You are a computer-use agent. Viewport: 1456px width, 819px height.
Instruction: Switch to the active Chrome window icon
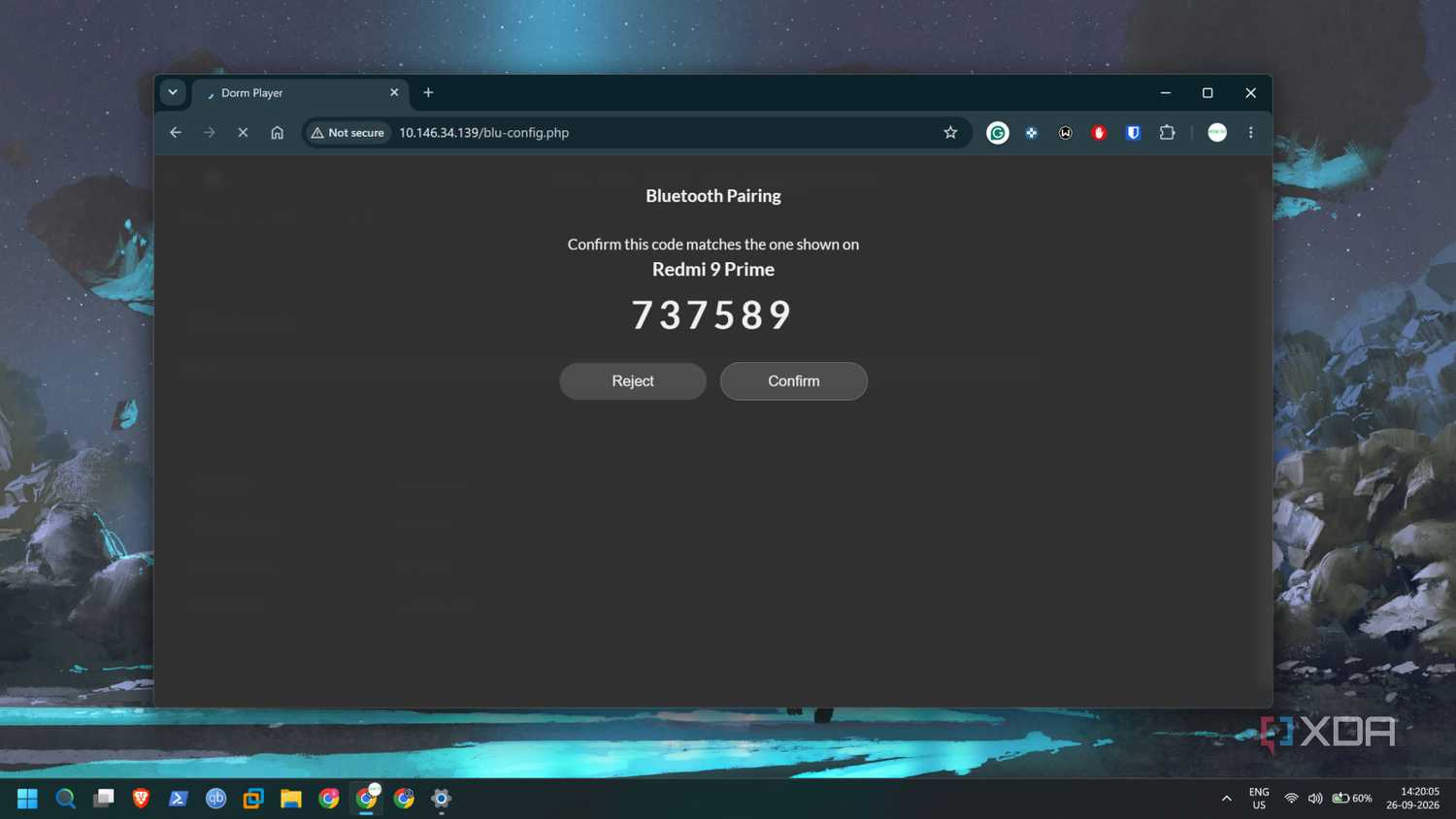pos(367,799)
